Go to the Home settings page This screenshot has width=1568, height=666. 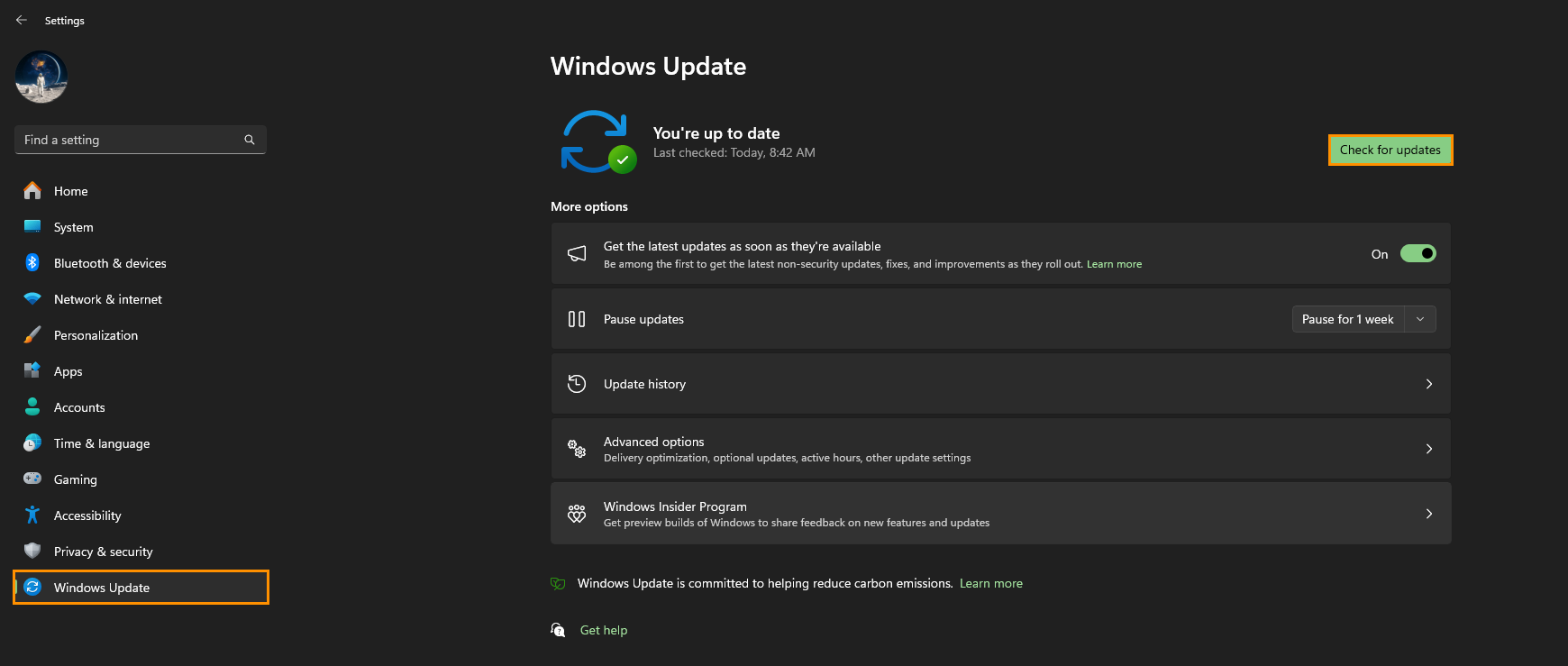[x=141, y=191]
